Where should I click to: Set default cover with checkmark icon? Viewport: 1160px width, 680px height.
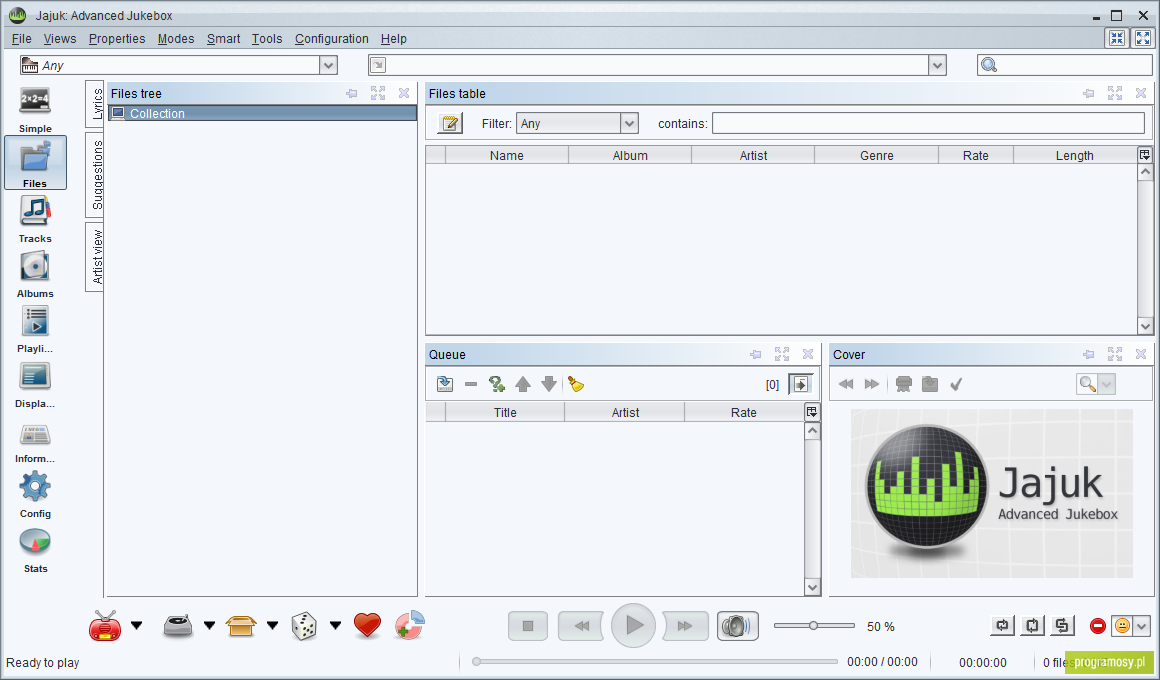(x=956, y=384)
